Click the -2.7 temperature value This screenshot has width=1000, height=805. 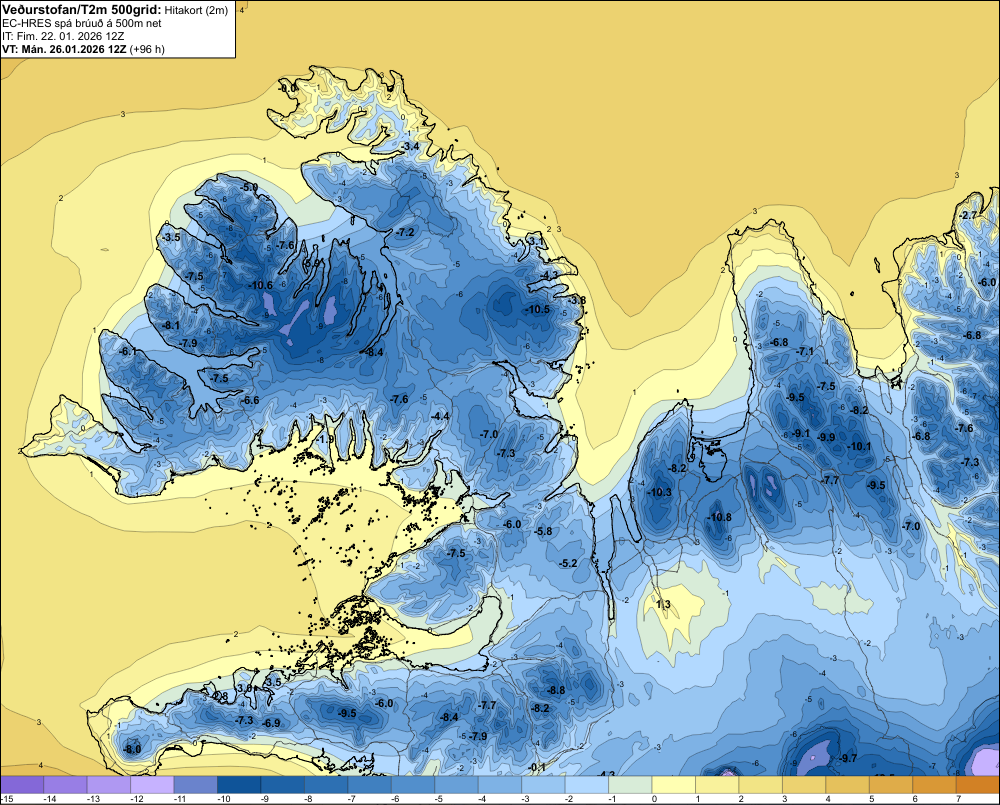968,216
